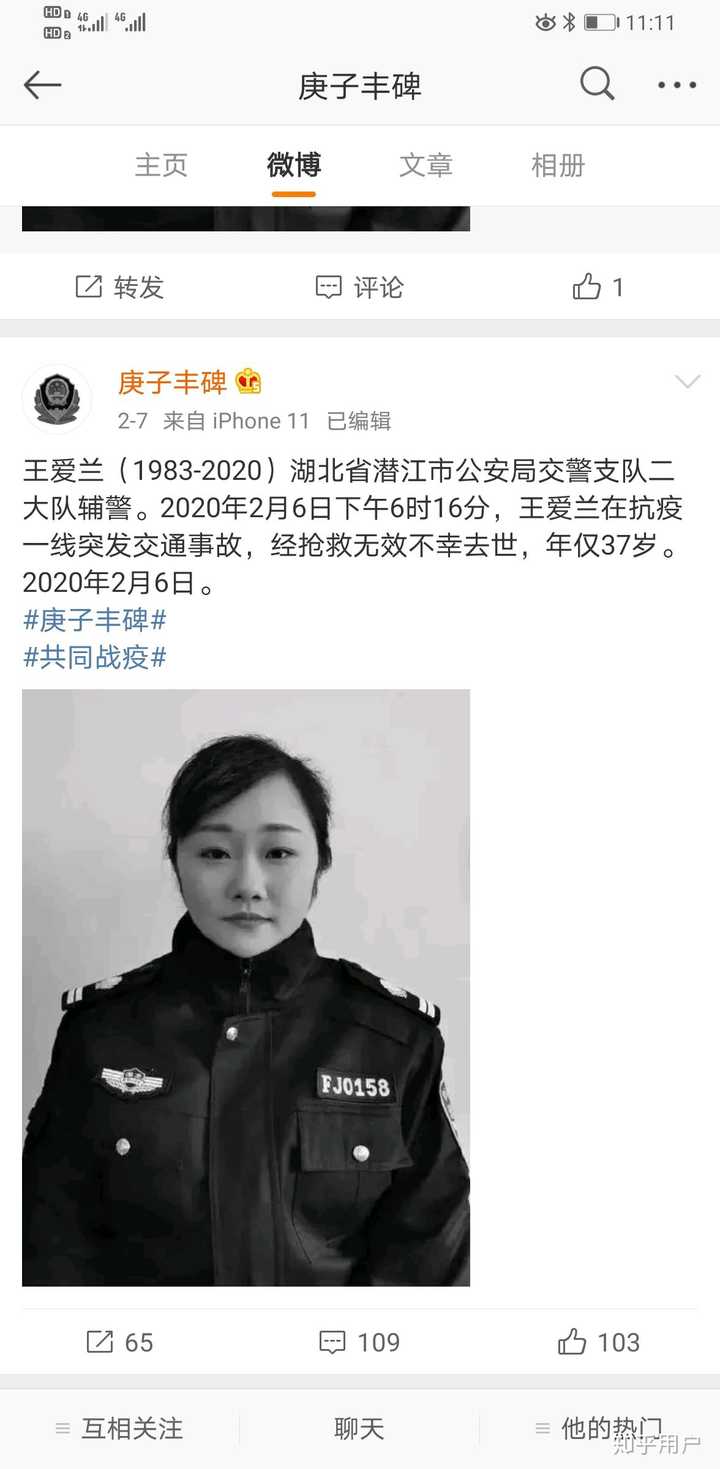Tap the 聊天 chat button
The width and height of the screenshot is (720, 1469).
359,1429
